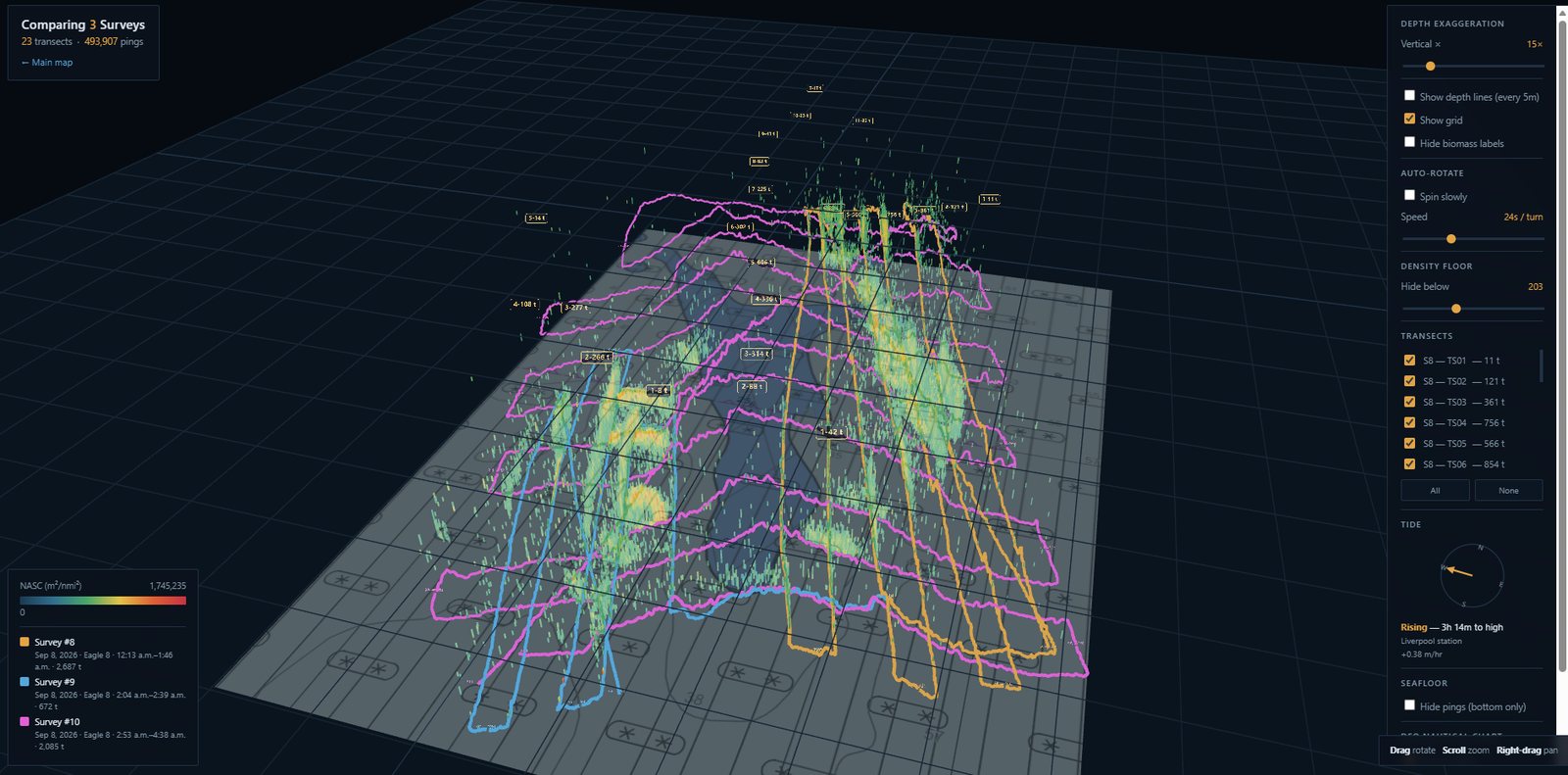Click the orange Survey #8 color swatch
1568x775 pixels.
[x=24, y=642]
